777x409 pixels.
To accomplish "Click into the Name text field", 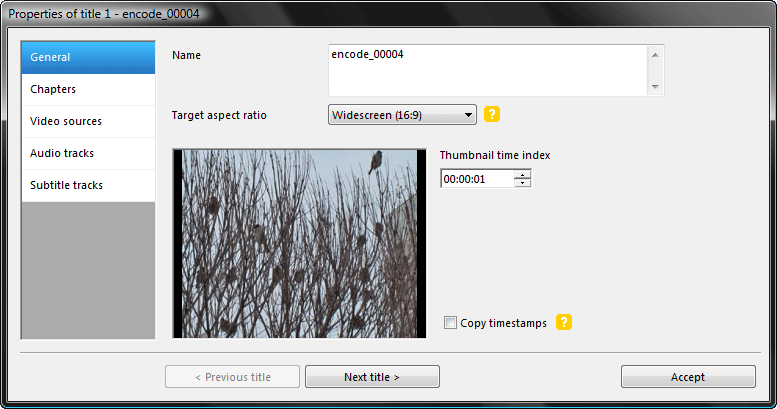I will point(488,70).
